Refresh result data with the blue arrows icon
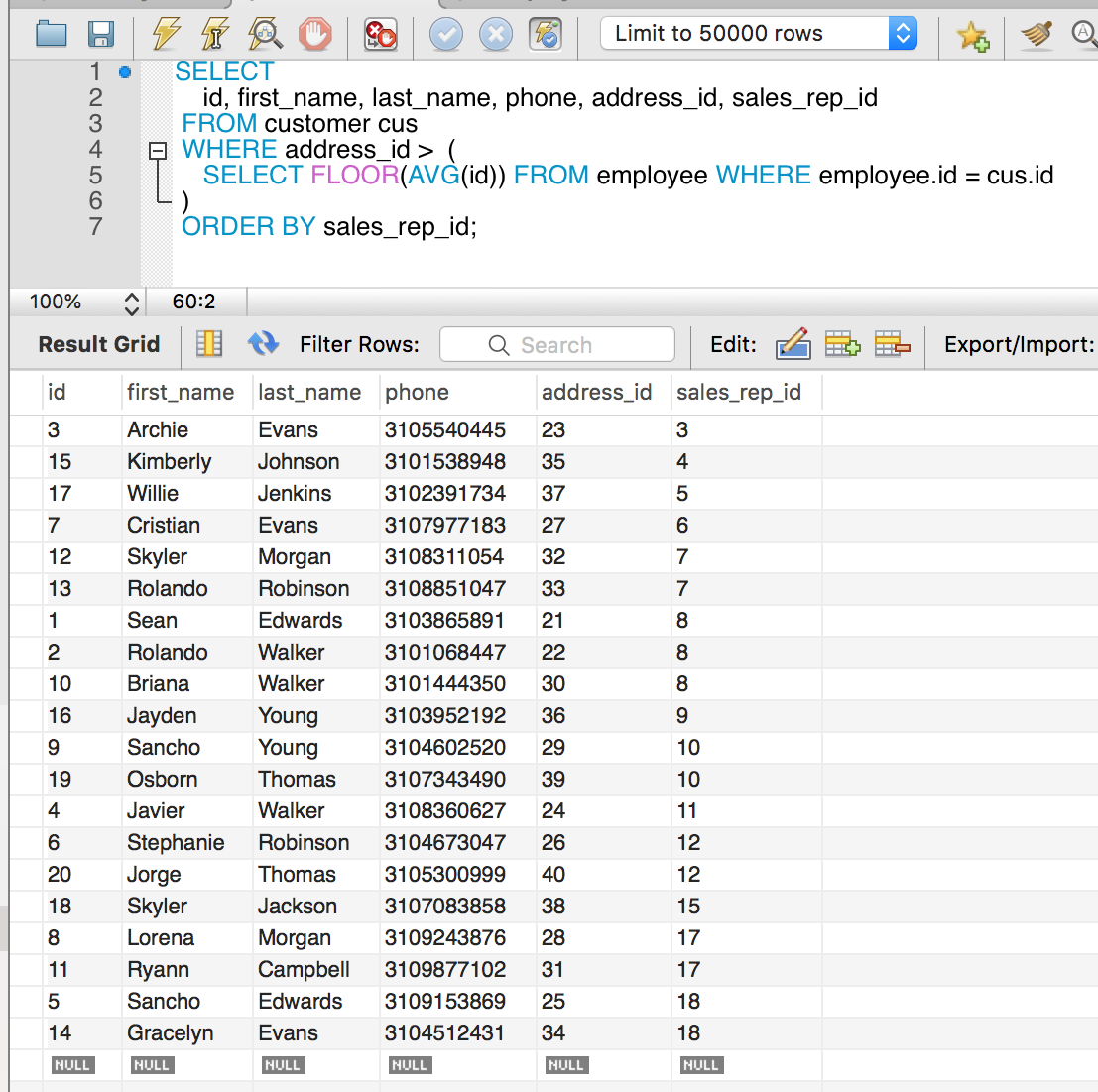The image size is (1098, 1092). [x=263, y=344]
